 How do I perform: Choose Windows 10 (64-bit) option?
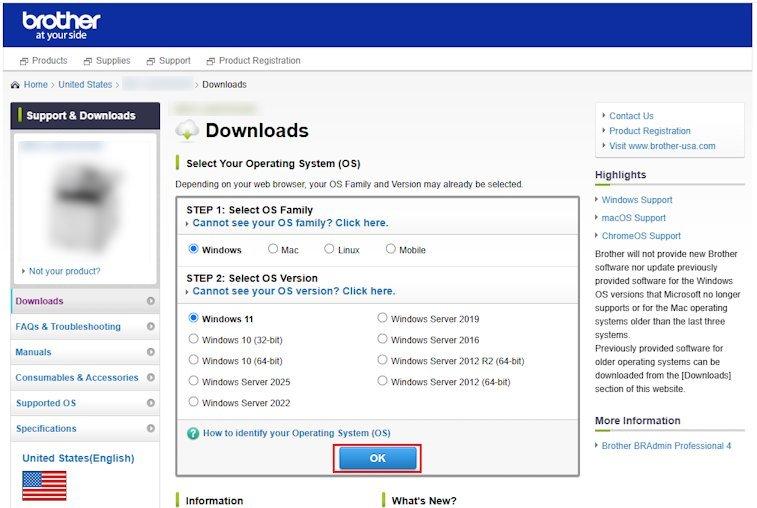193,360
